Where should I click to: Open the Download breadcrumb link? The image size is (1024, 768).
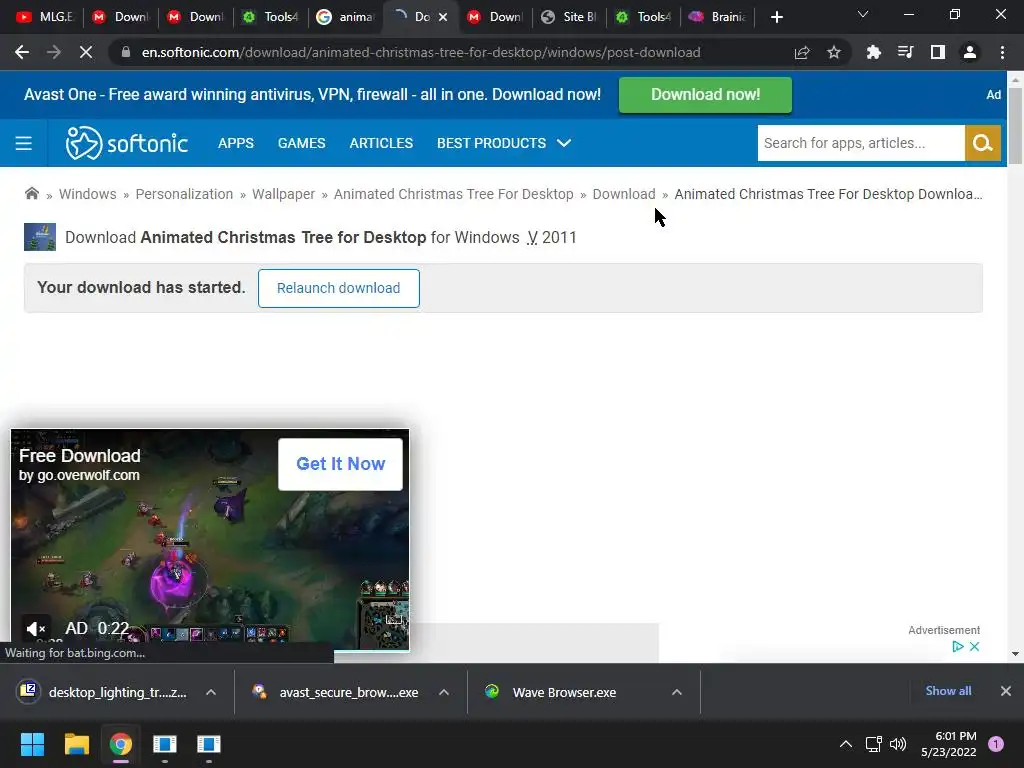(x=624, y=194)
